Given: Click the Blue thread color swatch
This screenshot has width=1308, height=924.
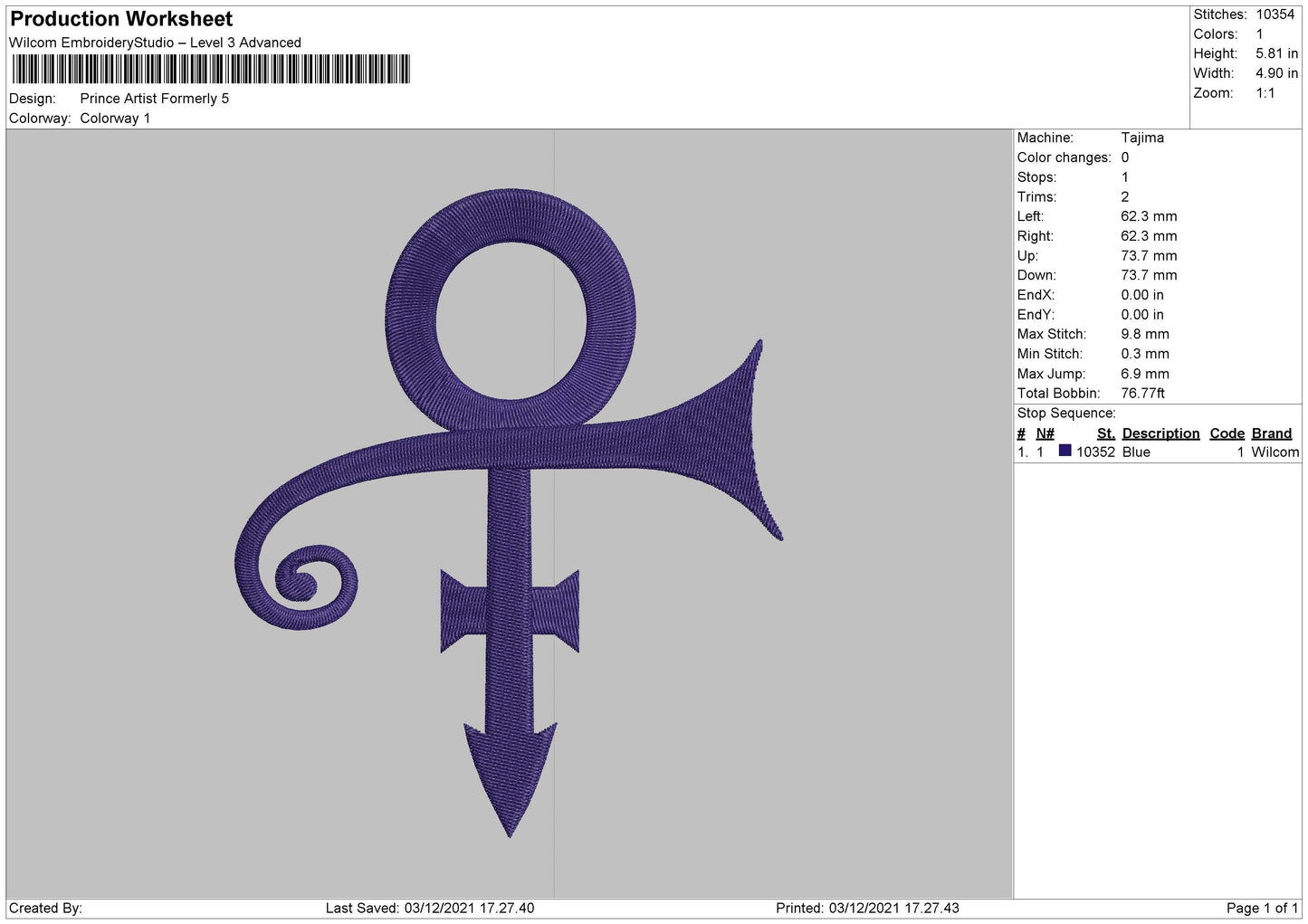Looking at the screenshot, I should 1065,451.
